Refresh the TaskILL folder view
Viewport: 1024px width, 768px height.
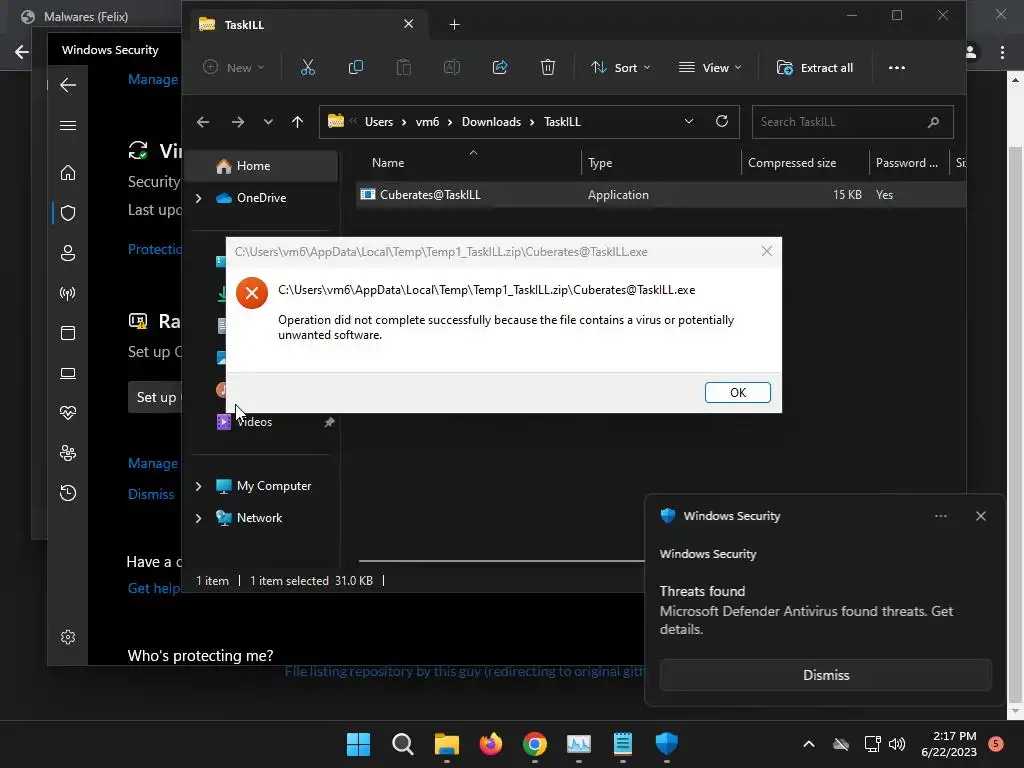click(x=722, y=121)
